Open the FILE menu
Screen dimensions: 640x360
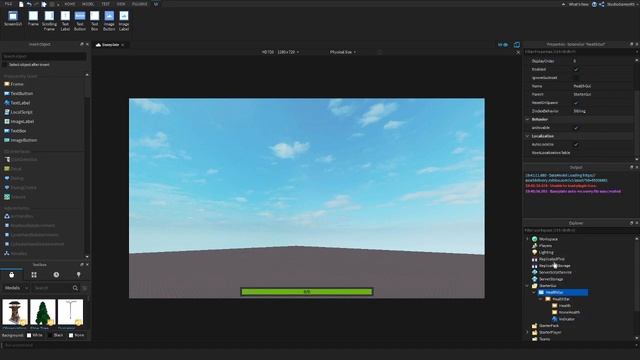(x=8, y=4)
